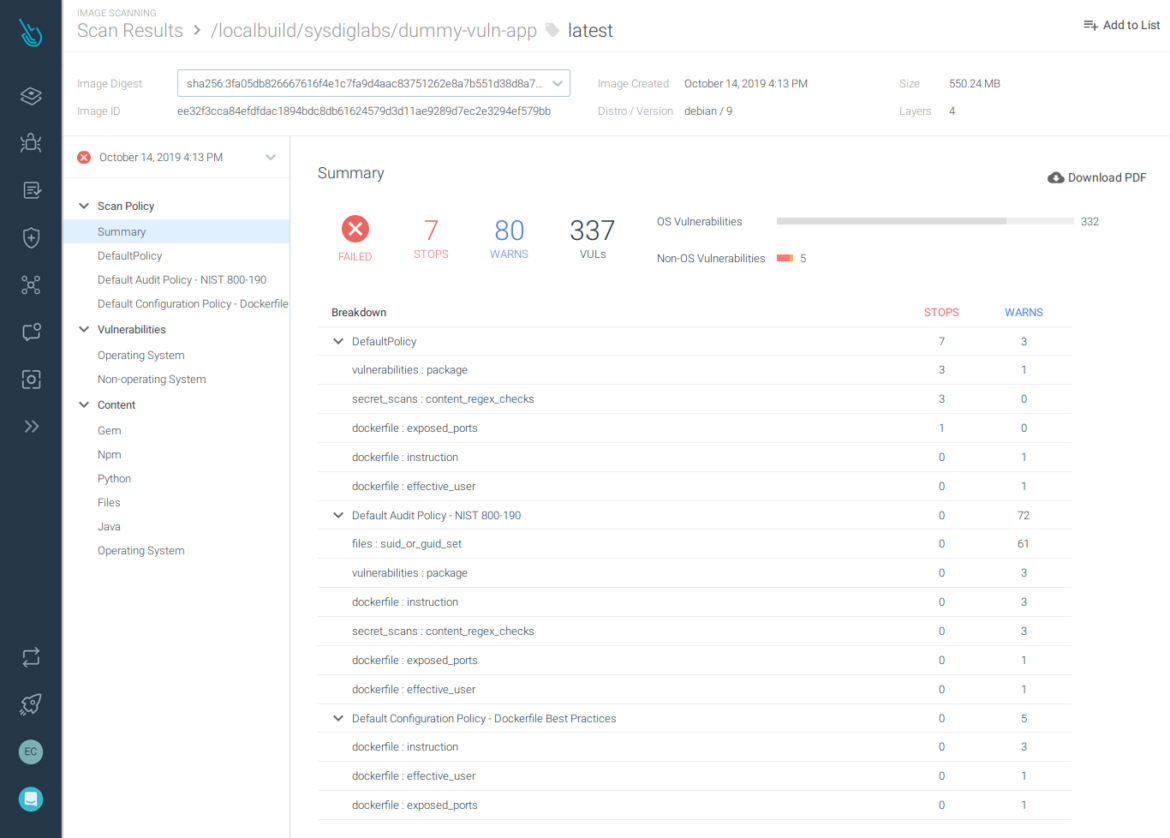This screenshot has height=838, width=1170.
Task: Open Npm content item
Action: coord(109,454)
